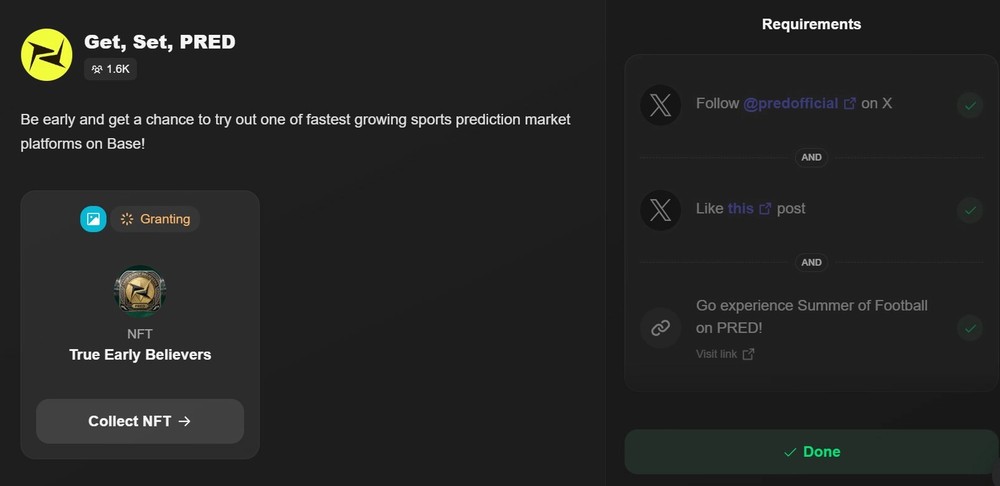
Task: Click the Requirements heading
Action: coord(811,24)
